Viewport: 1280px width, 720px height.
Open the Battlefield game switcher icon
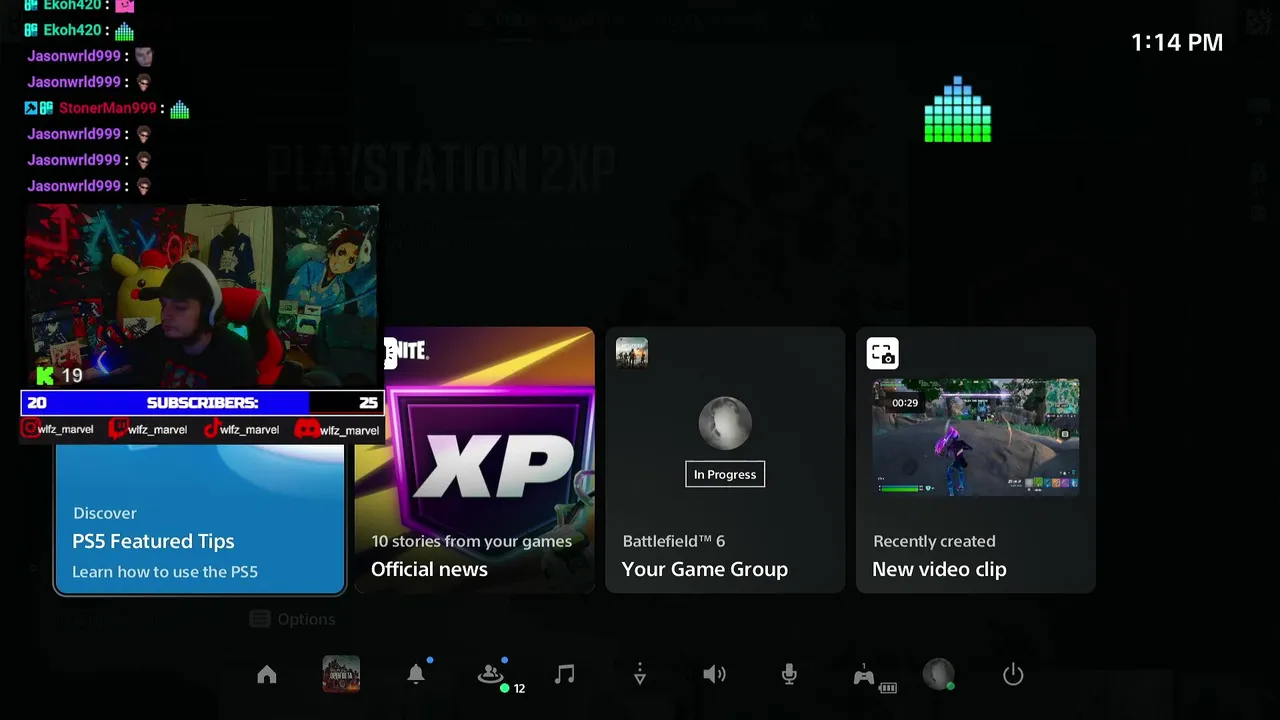[x=341, y=675]
